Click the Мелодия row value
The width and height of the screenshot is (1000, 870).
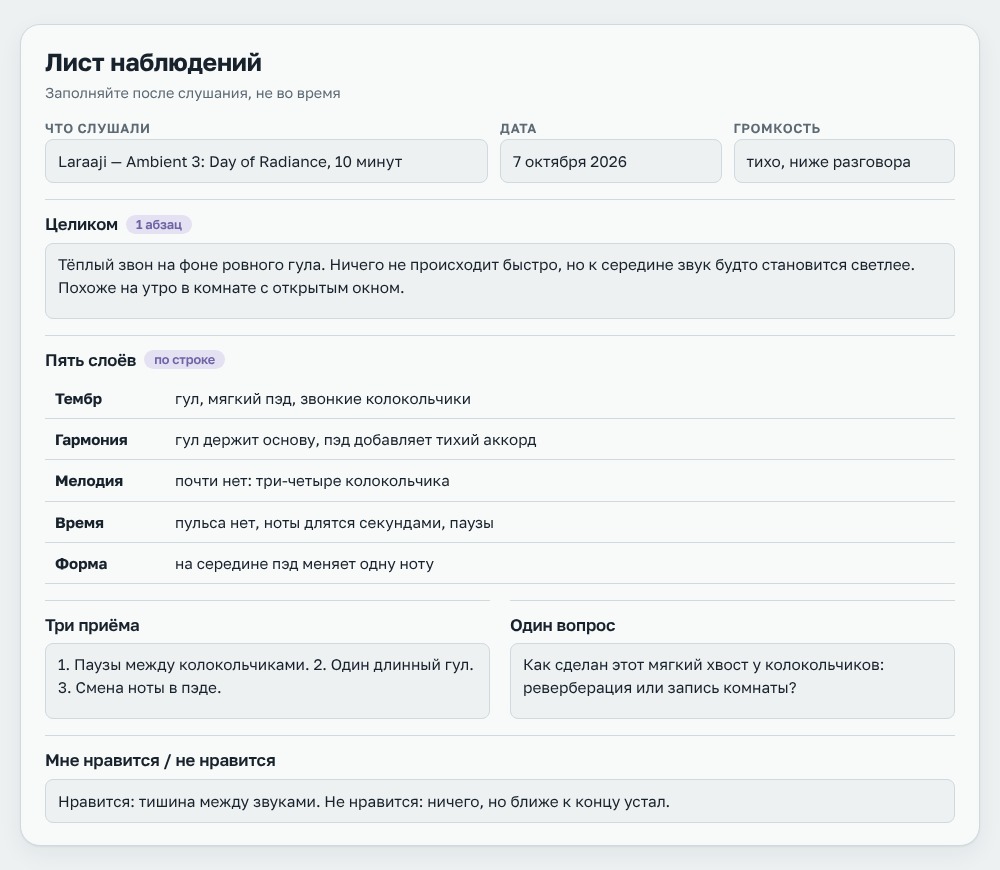pos(312,481)
